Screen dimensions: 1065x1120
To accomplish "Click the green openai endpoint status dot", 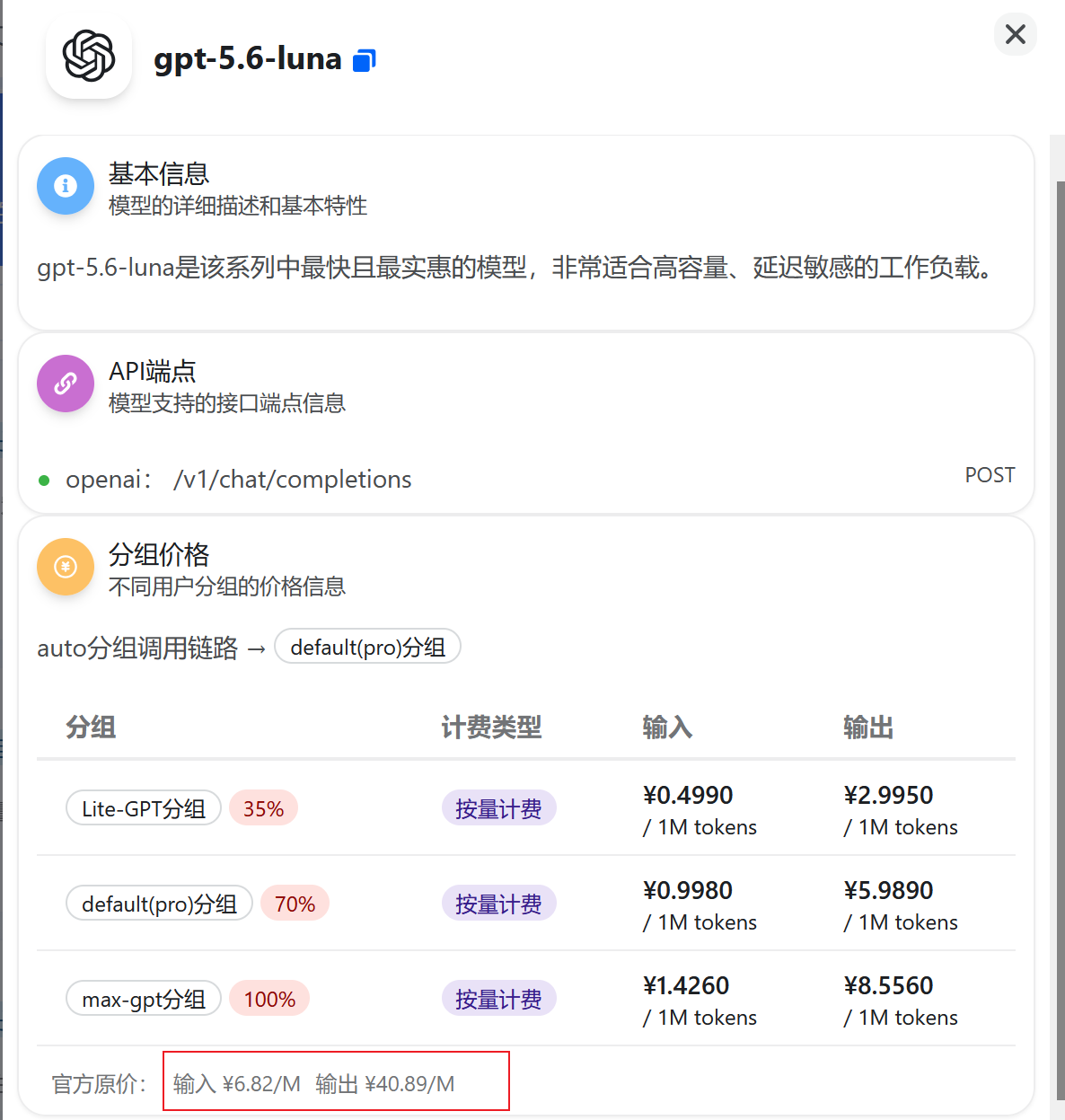I will click(x=44, y=481).
